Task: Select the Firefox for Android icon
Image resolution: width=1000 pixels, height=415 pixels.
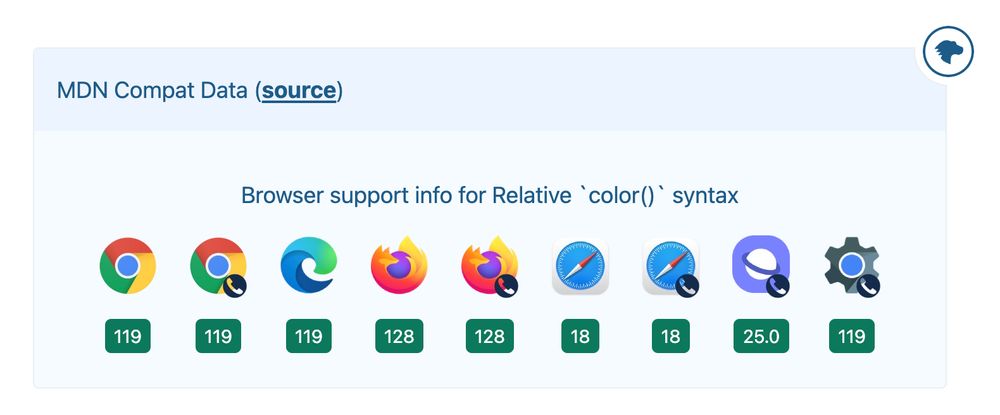Action: coord(490,266)
